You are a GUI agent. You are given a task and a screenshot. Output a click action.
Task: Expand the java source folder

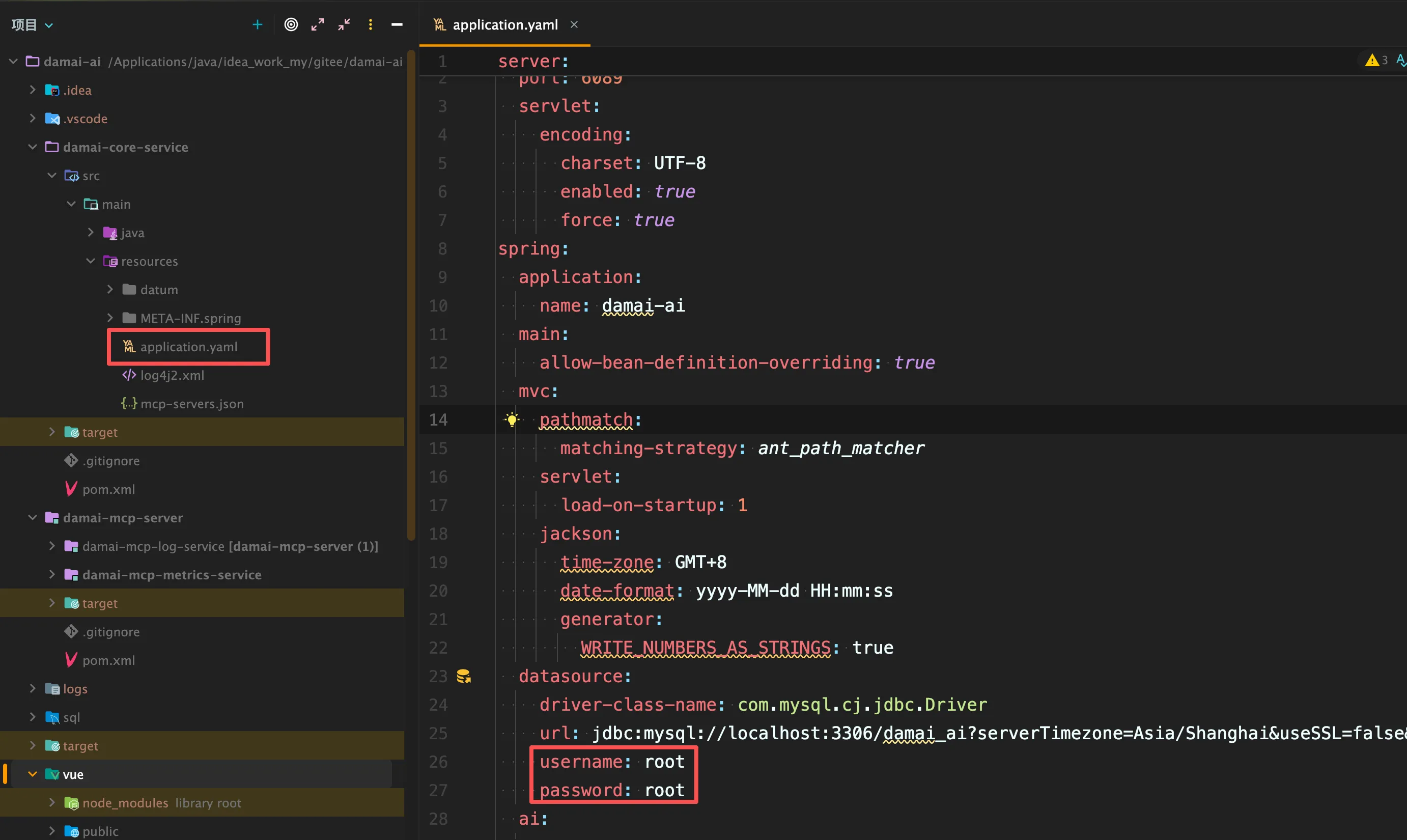click(x=91, y=233)
